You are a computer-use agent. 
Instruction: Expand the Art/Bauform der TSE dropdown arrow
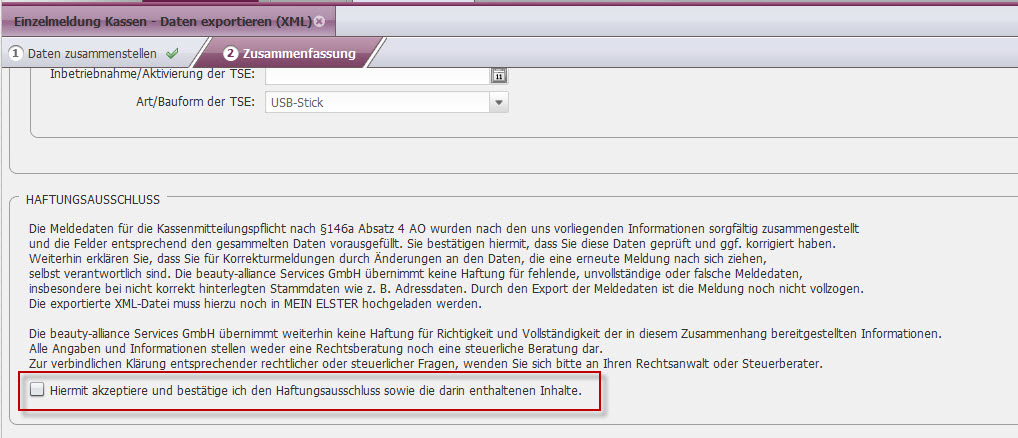[x=499, y=103]
